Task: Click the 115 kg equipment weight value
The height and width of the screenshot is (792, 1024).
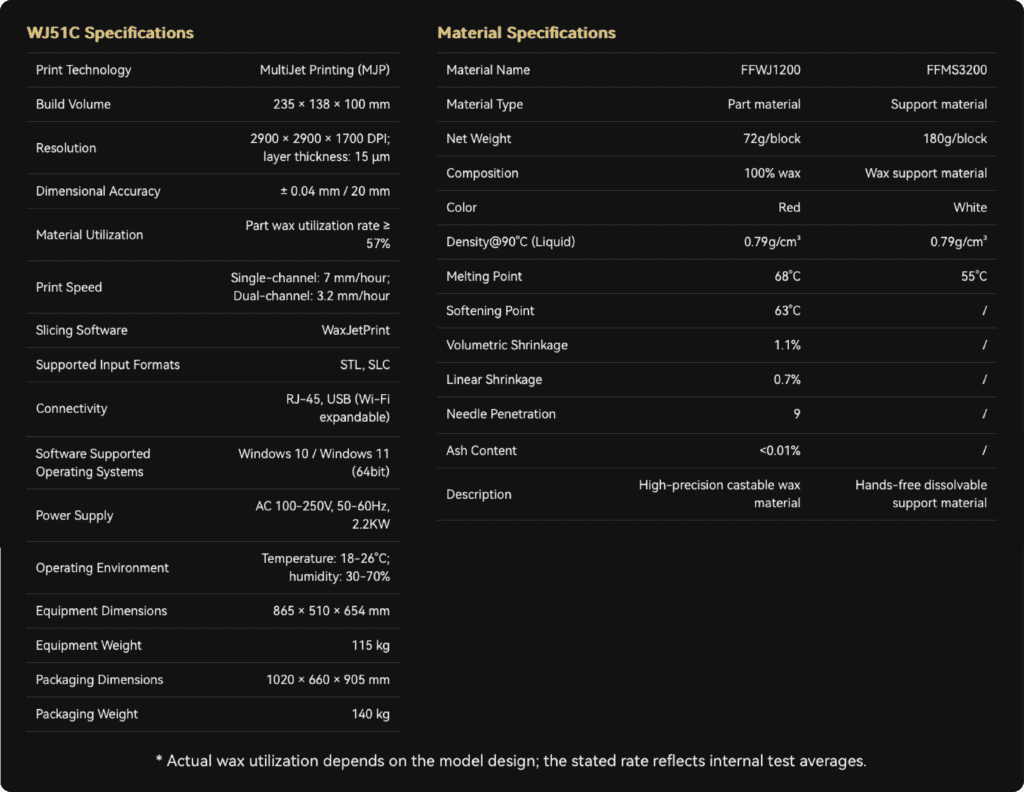Action: tap(370, 646)
